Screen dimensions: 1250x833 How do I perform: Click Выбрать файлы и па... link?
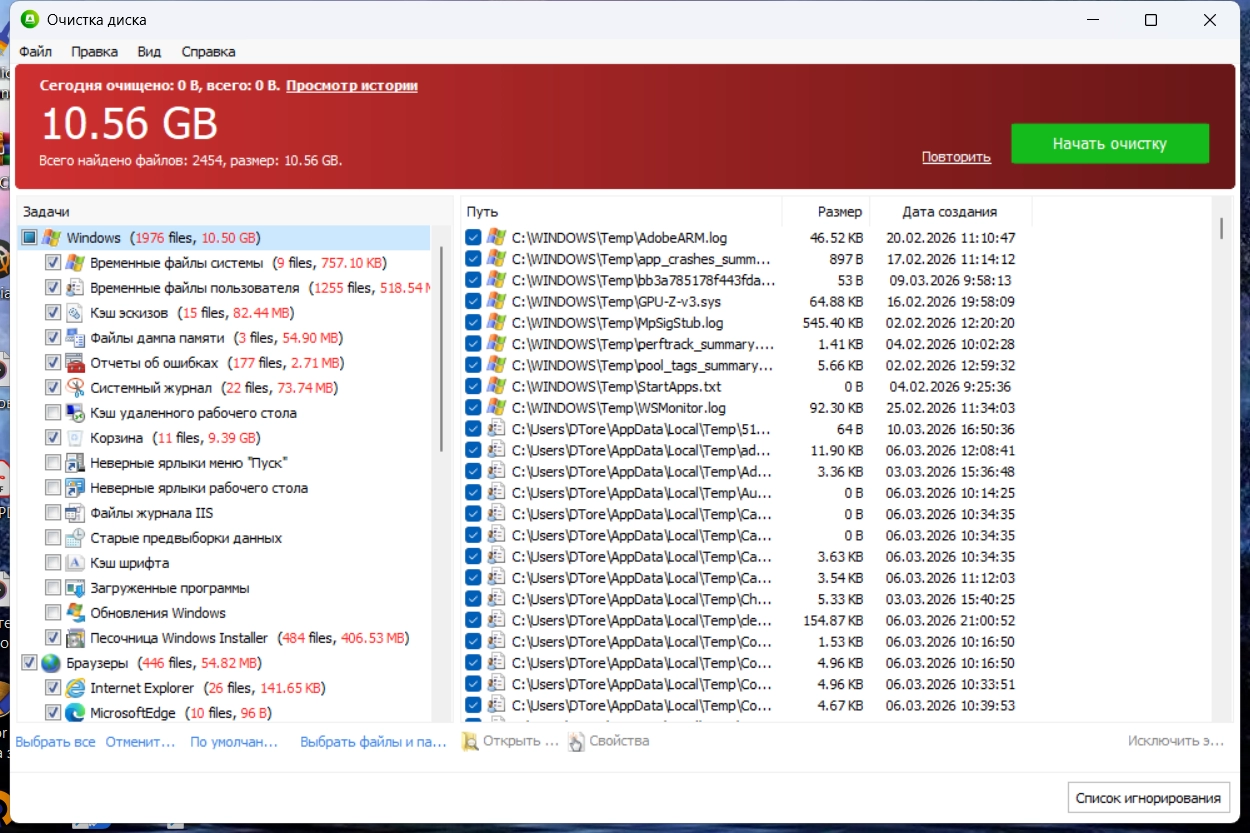point(373,742)
